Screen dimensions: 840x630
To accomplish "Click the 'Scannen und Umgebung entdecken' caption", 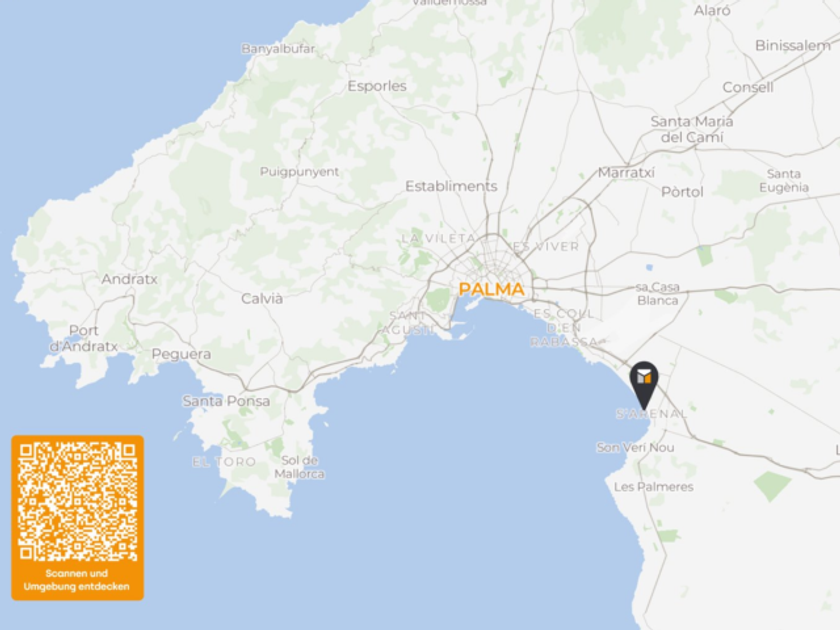I will (x=77, y=580).
